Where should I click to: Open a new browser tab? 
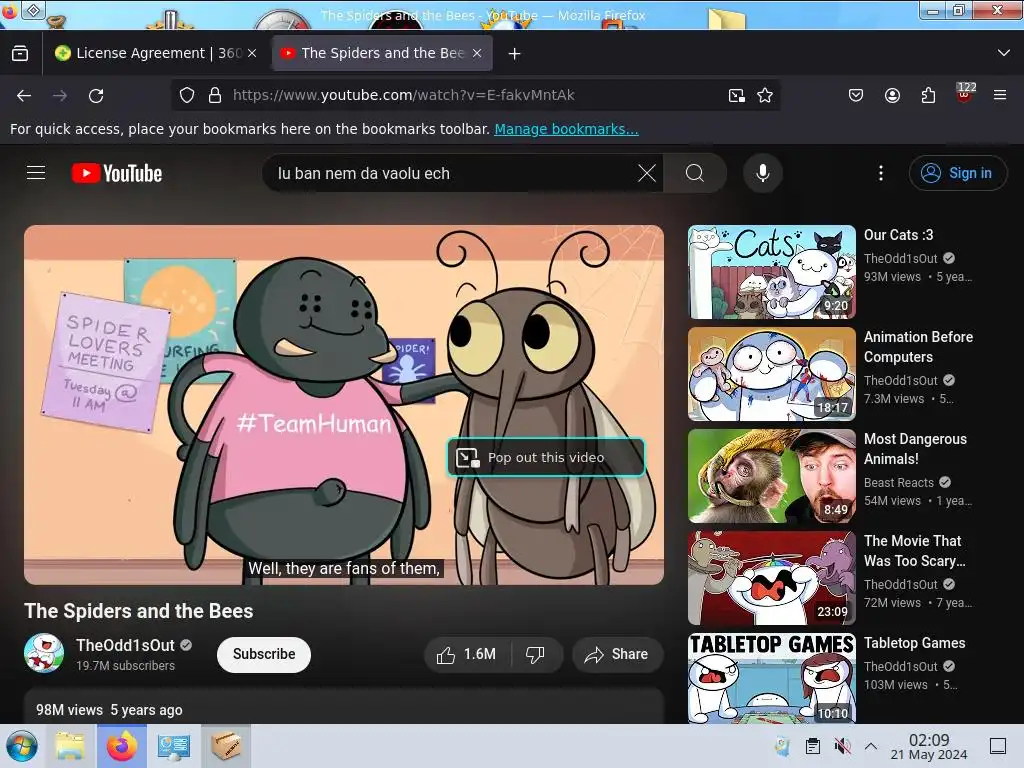[x=515, y=54]
